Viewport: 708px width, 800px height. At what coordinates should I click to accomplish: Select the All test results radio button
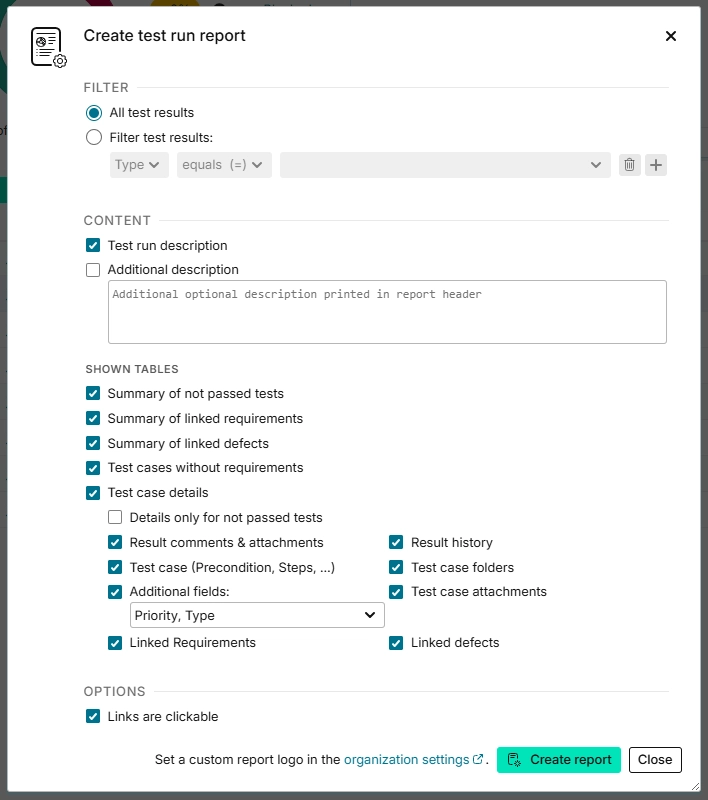[x=93, y=112]
